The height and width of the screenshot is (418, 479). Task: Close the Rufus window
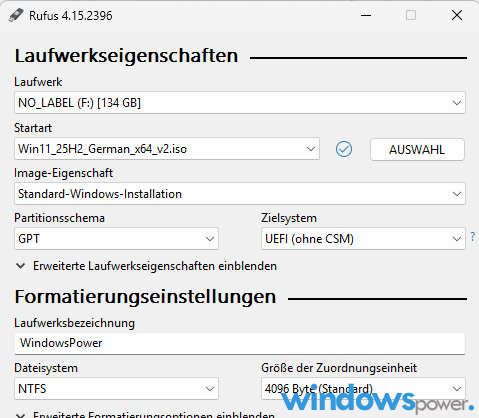click(457, 15)
